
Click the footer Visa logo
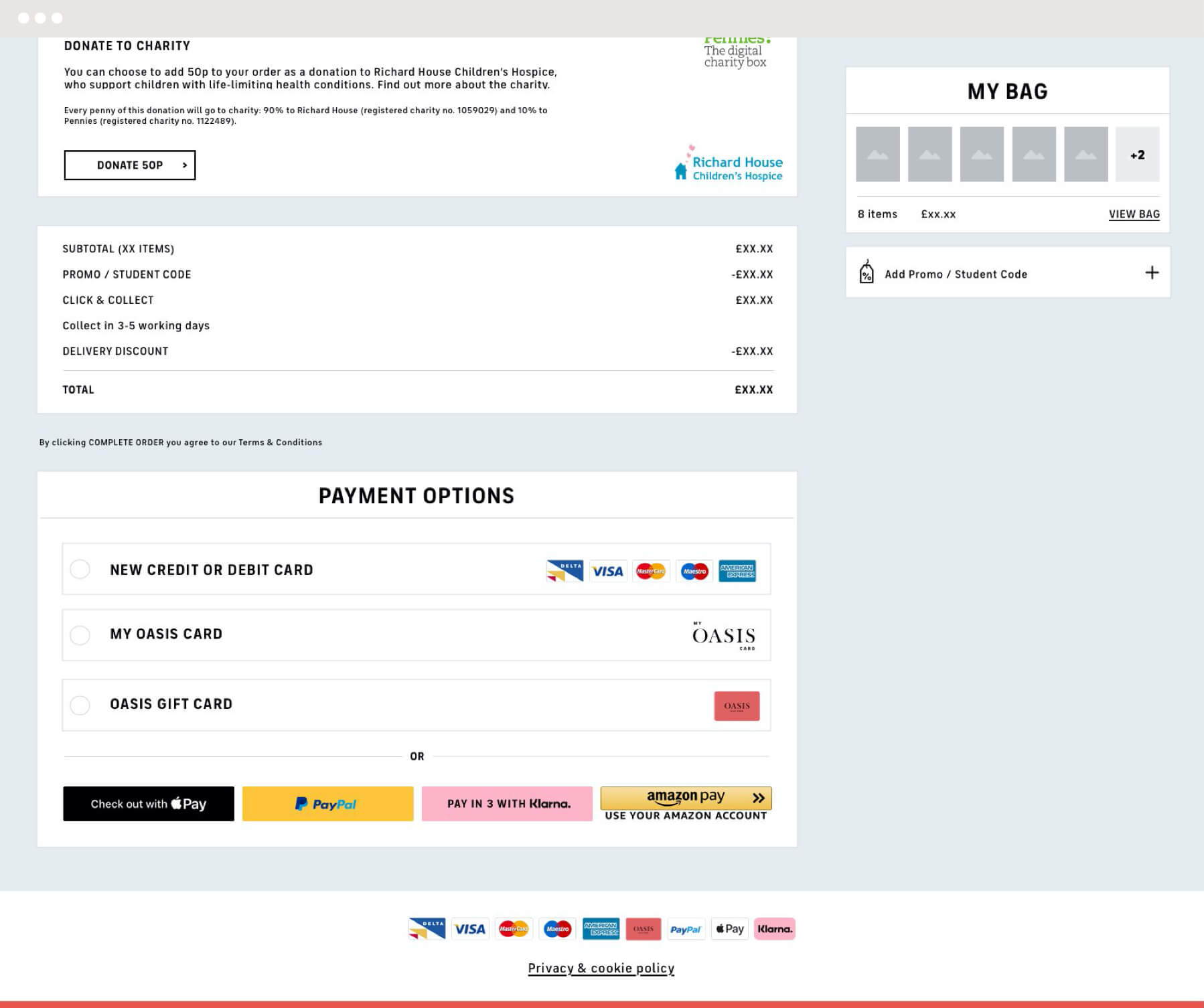pos(470,929)
